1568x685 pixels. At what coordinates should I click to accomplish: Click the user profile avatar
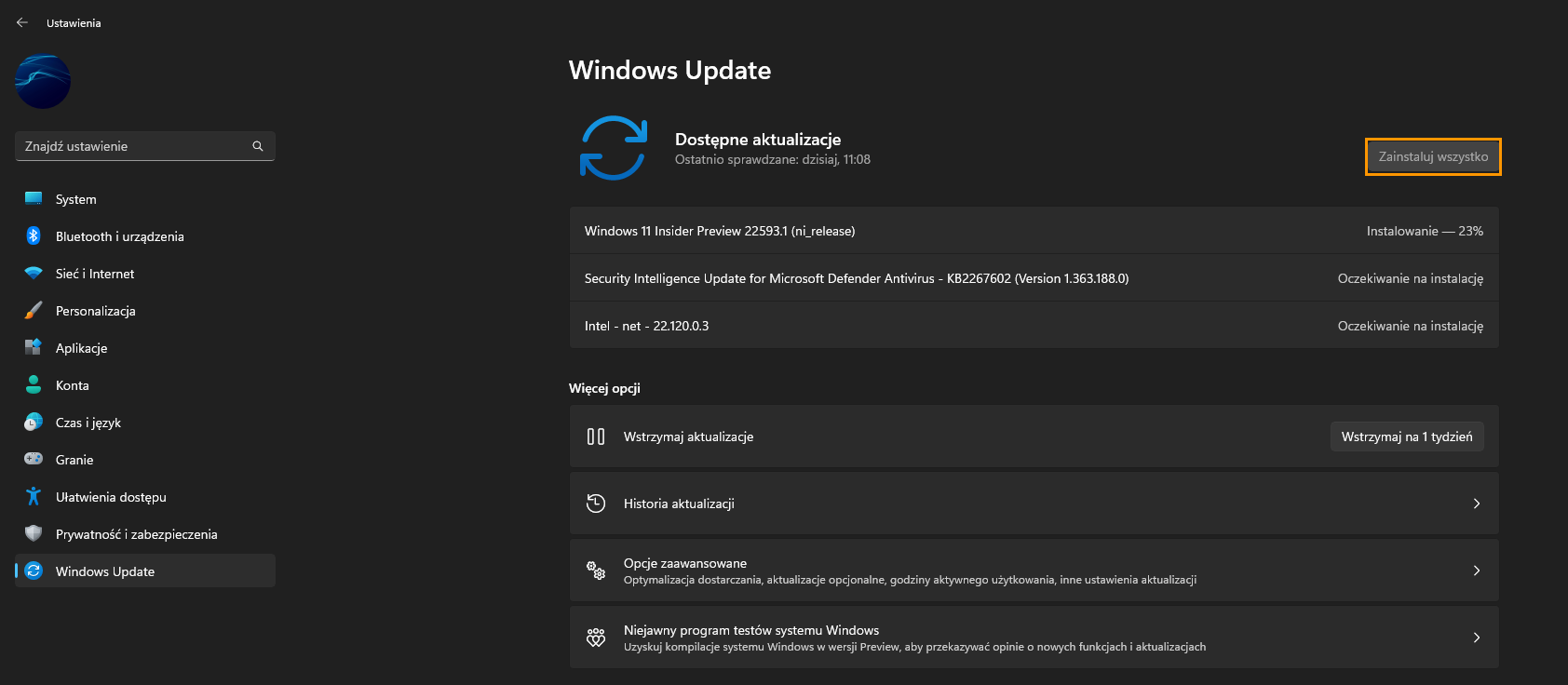[x=43, y=81]
